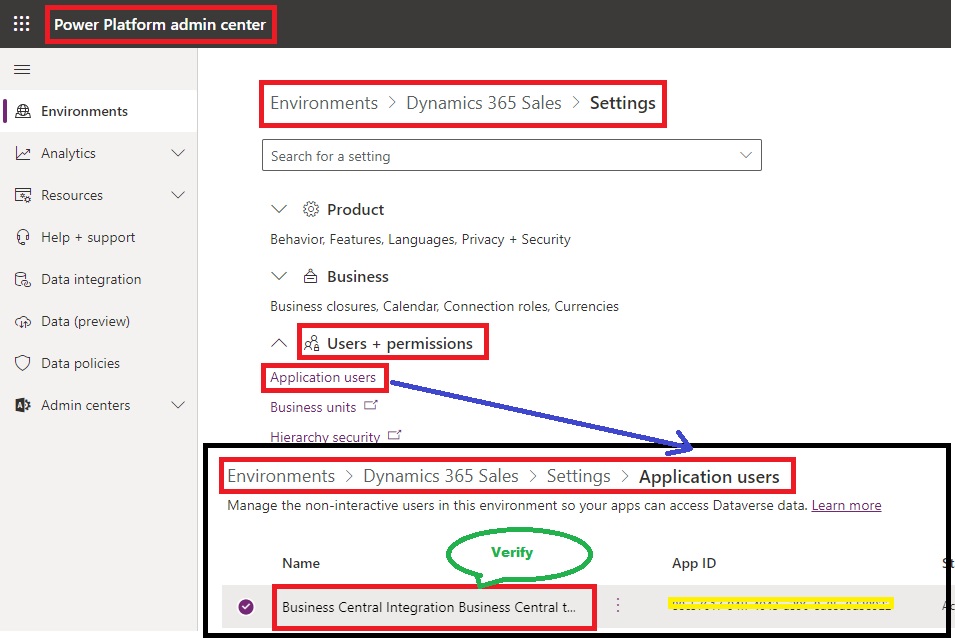Click the Learn more link
The width and height of the screenshot is (955, 638).
point(846,506)
